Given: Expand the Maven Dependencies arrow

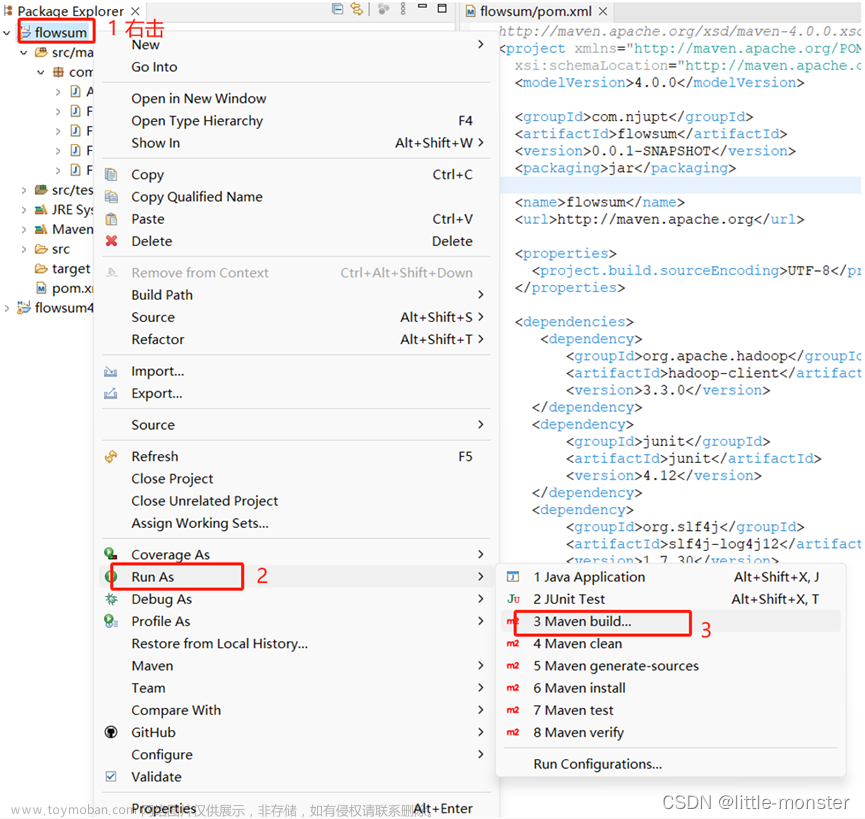Looking at the screenshot, I should coord(24,229).
